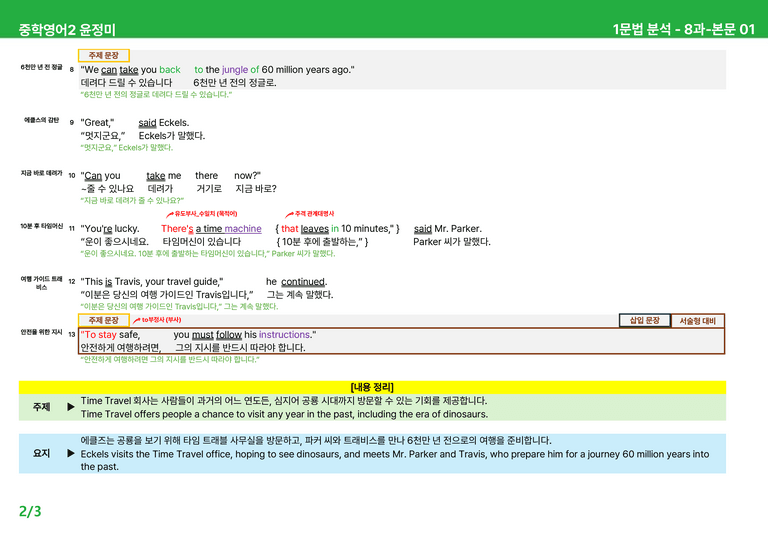Click the Korean text '안전하게 여행하려면,' in black
The height and width of the screenshot is (543, 768).
point(120,348)
